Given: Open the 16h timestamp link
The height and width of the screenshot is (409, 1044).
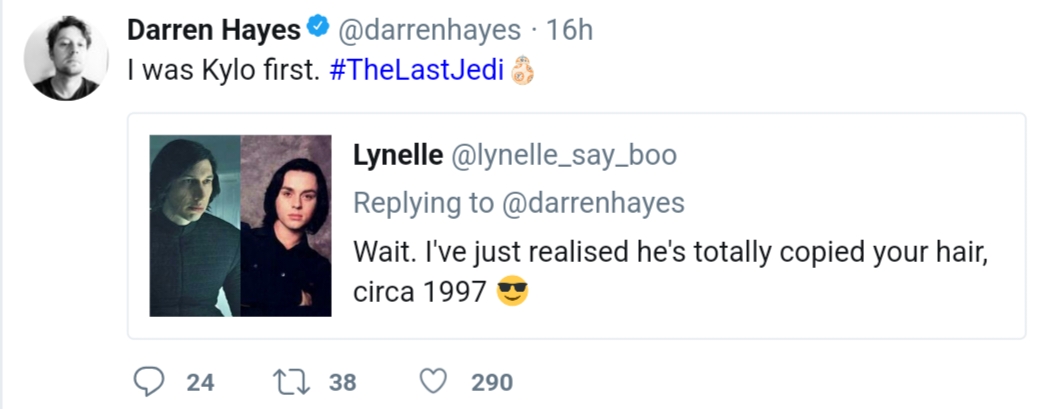Looking at the screenshot, I should pyautogui.click(x=571, y=31).
